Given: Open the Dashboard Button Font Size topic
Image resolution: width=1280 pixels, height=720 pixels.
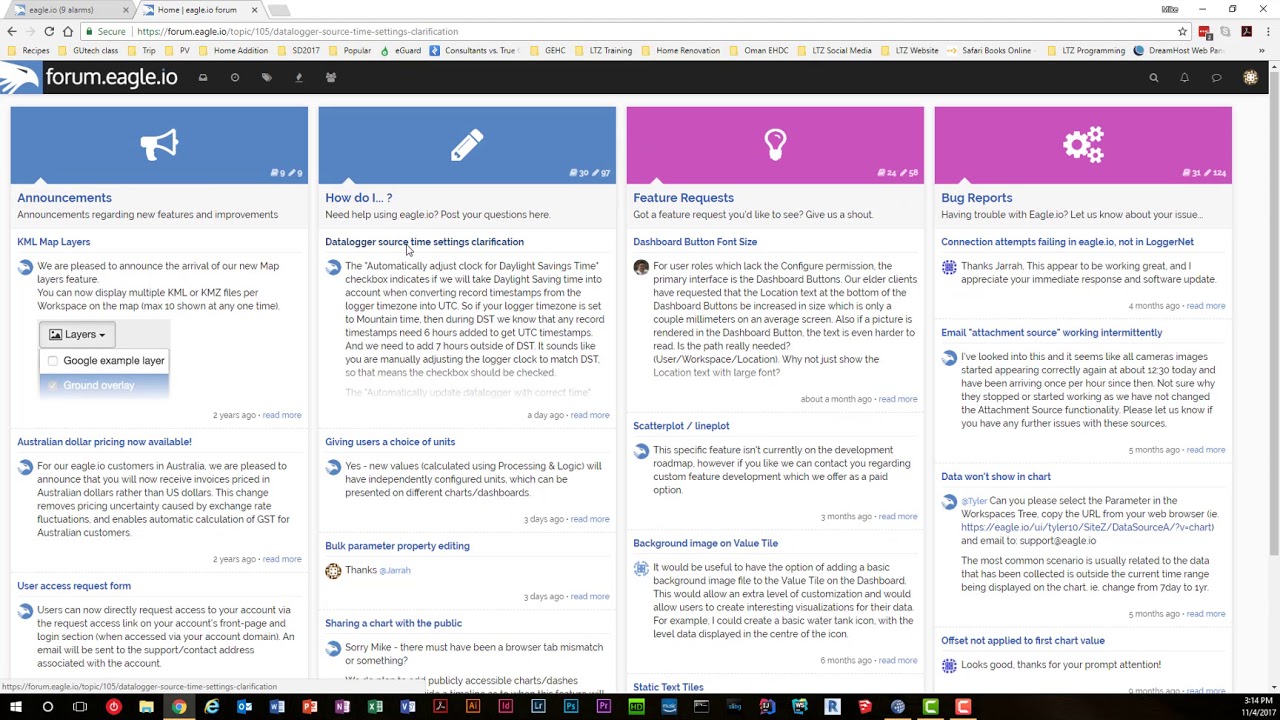Looking at the screenshot, I should coord(695,242).
